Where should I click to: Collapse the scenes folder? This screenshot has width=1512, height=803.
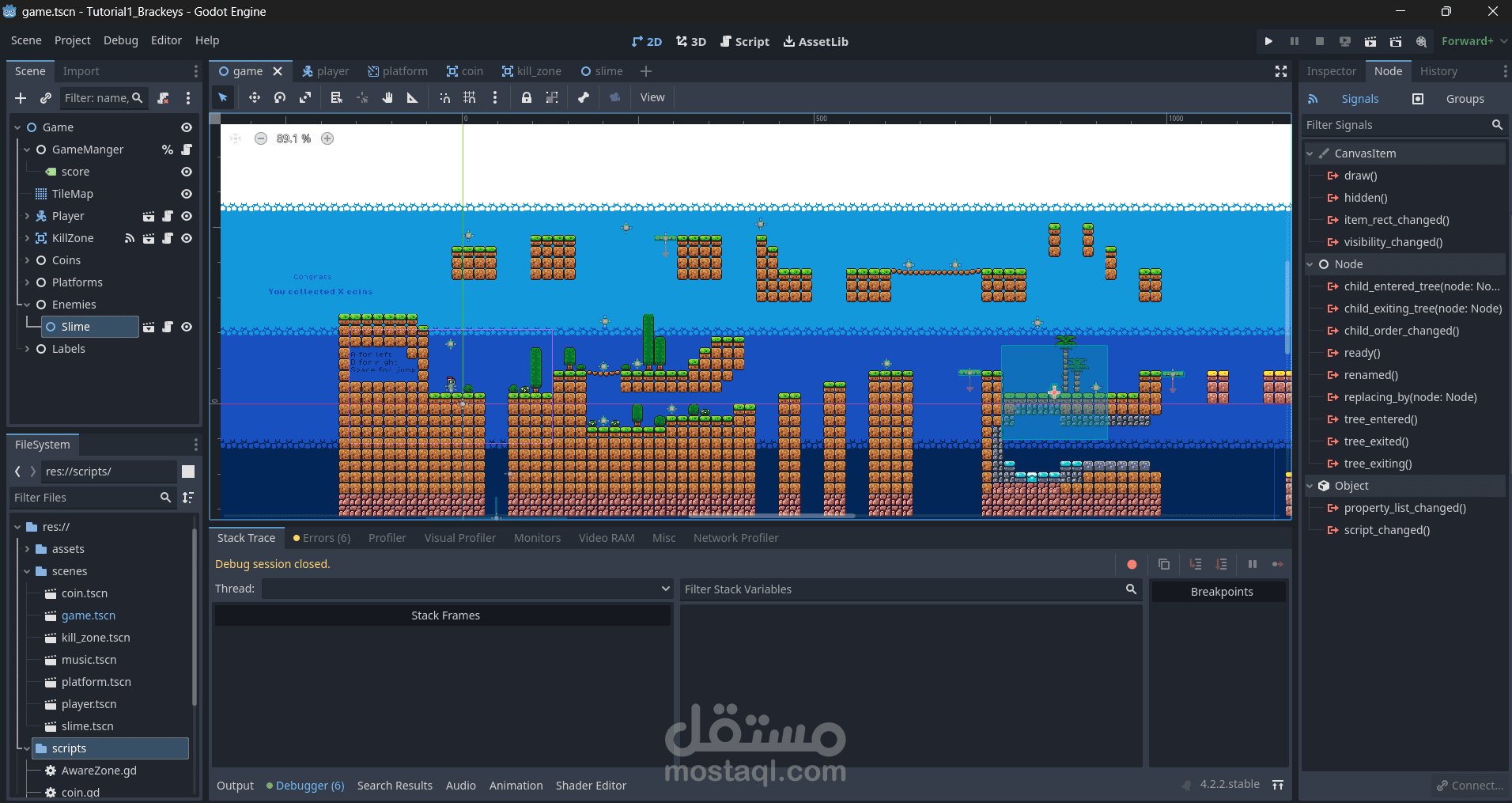coord(27,571)
